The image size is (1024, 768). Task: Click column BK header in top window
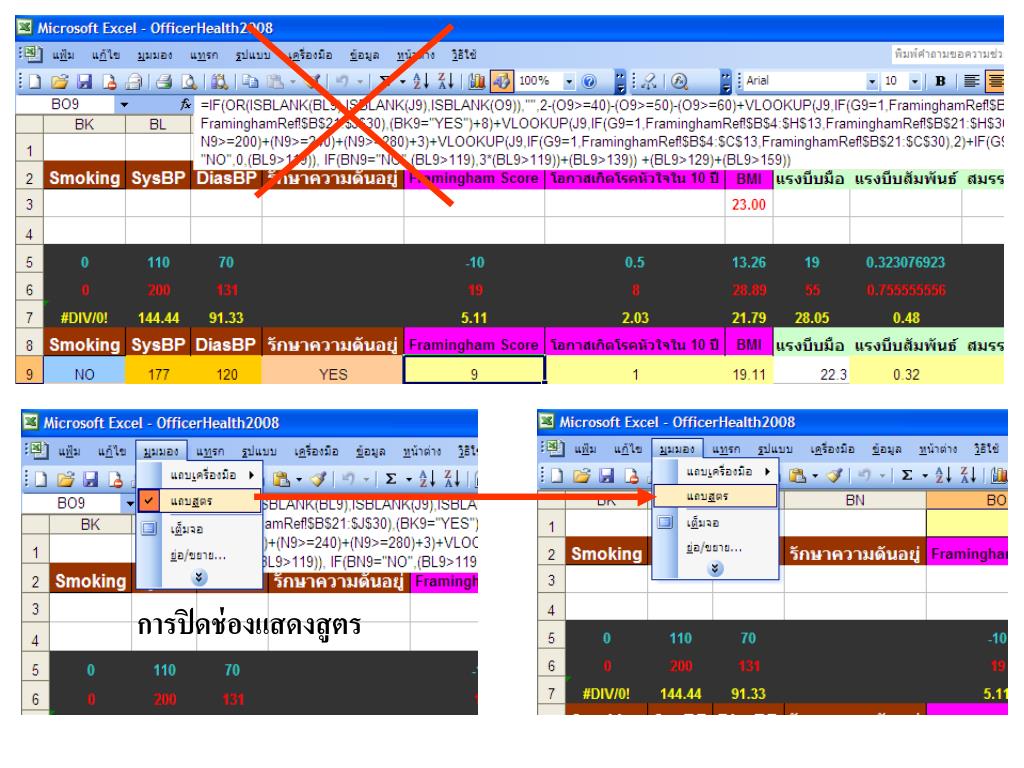point(84,124)
